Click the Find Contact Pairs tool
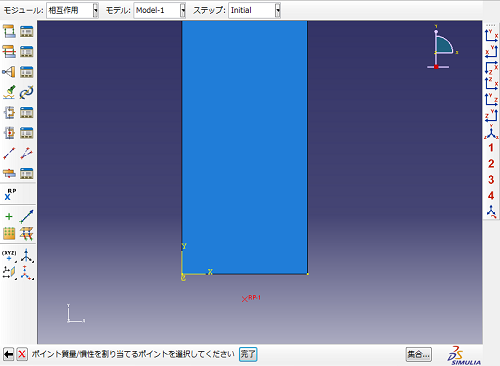 tap(9, 92)
